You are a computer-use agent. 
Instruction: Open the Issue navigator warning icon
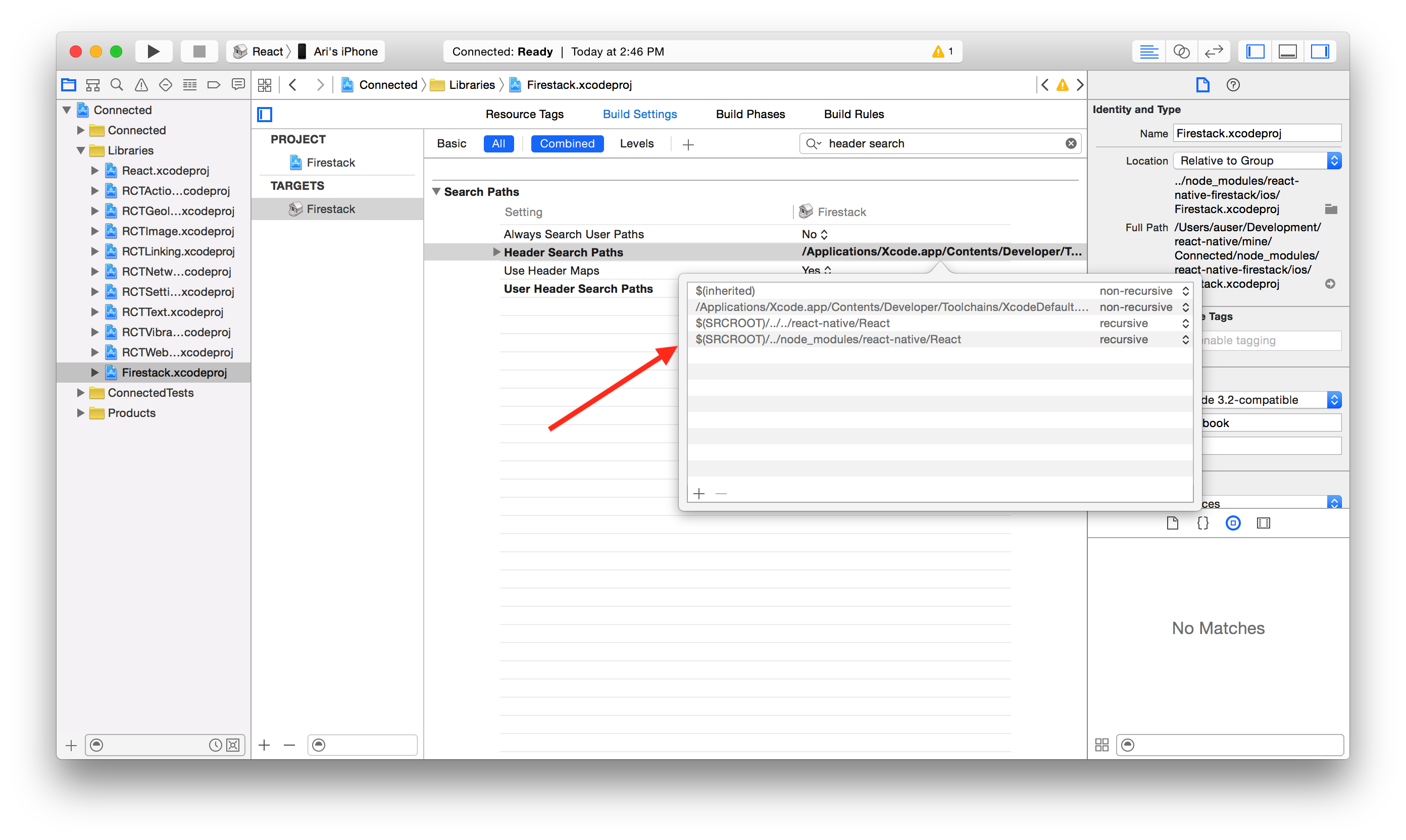click(141, 85)
